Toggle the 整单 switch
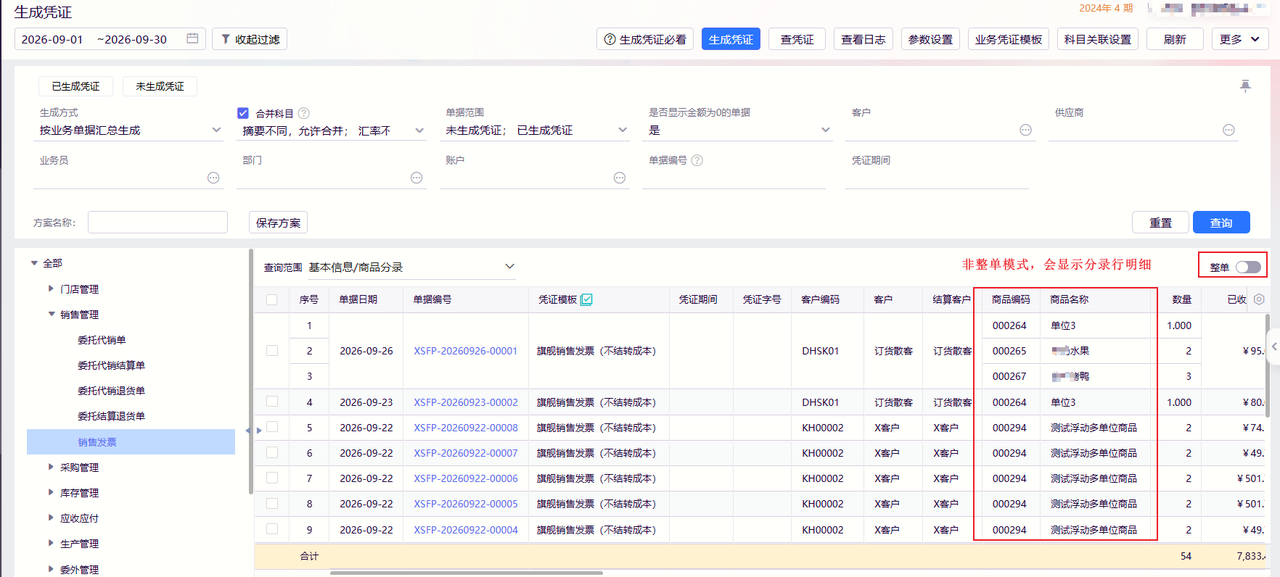 click(x=1248, y=267)
